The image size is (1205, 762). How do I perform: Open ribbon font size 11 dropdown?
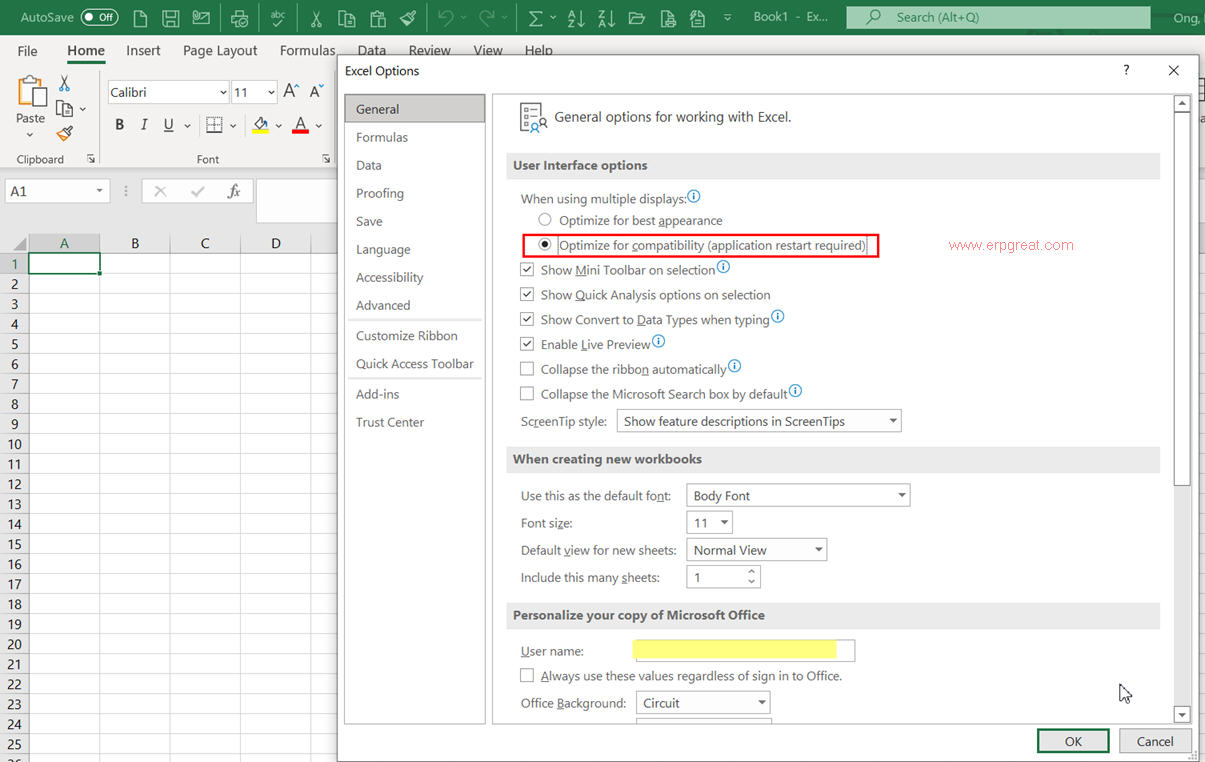point(271,92)
